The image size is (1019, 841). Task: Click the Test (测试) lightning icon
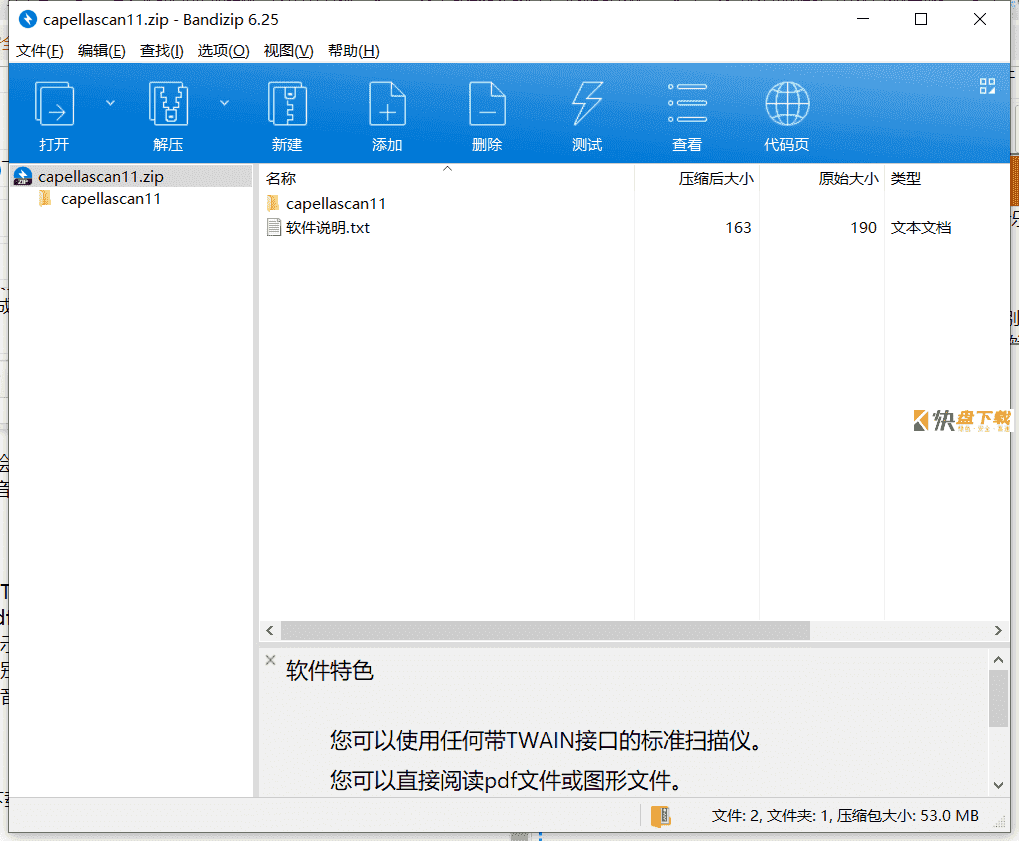[x=587, y=103]
